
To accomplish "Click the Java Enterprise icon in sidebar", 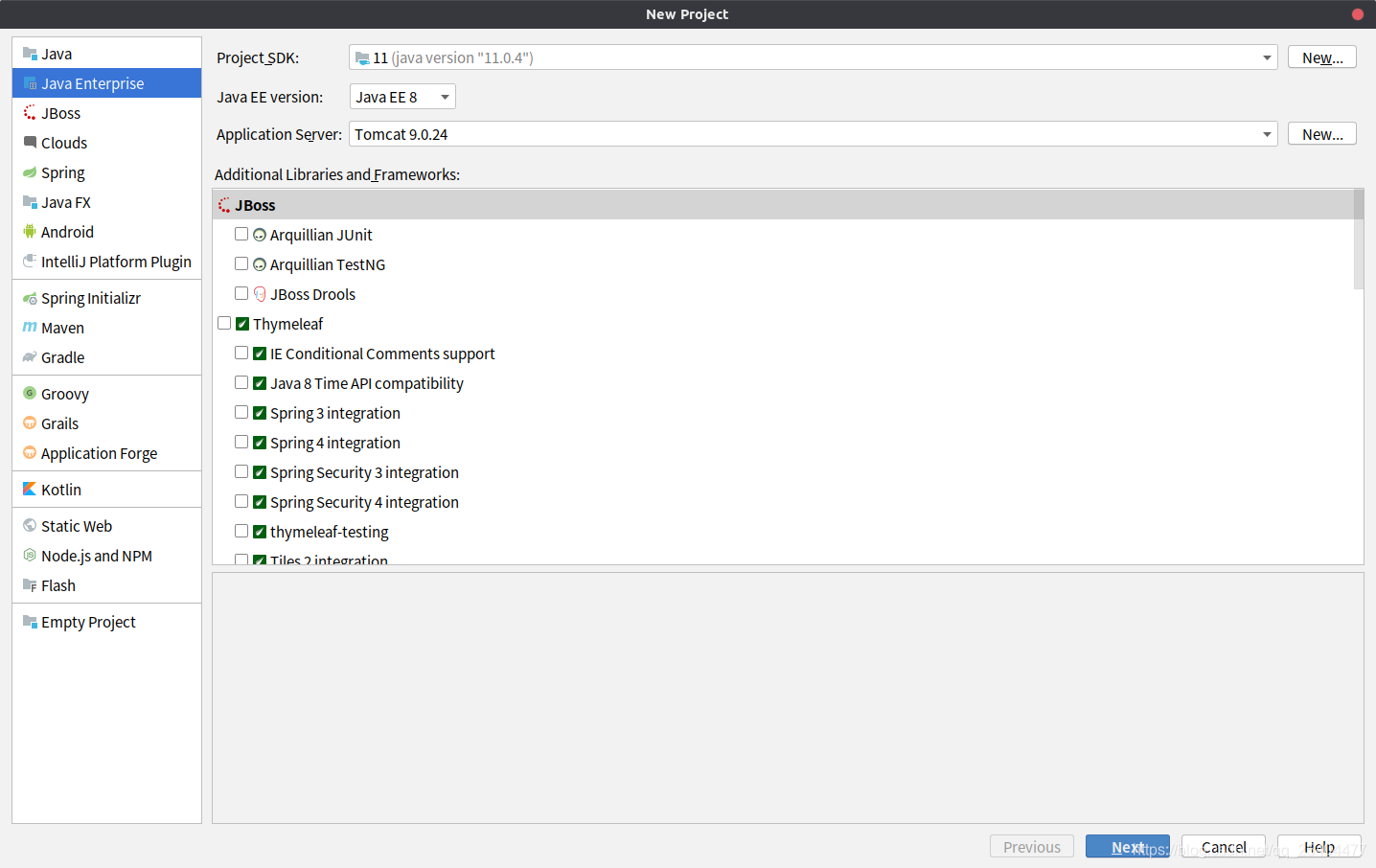I will point(30,83).
